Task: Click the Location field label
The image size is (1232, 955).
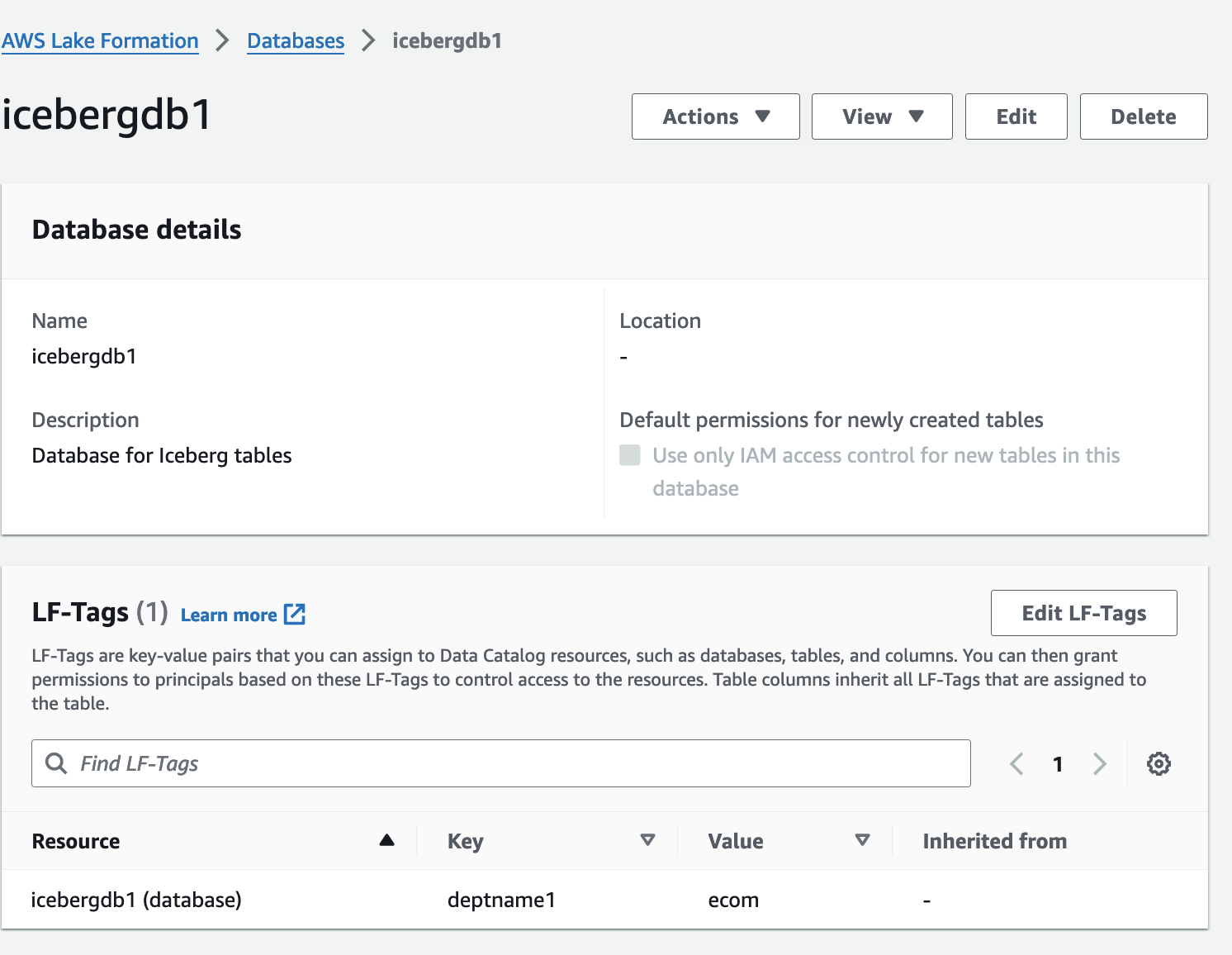Action: click(x=661, y=321)
